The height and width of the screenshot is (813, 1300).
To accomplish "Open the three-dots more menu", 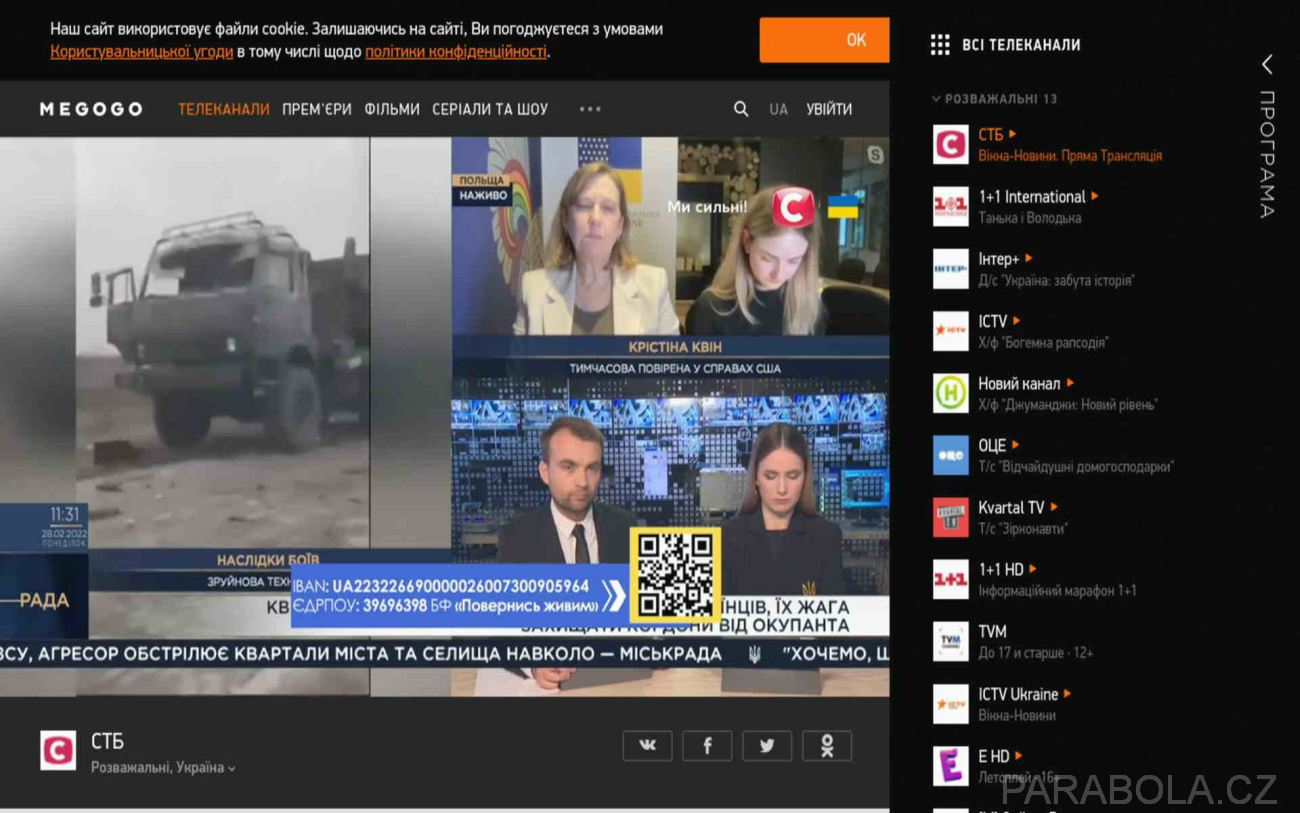I will point(590,109).
